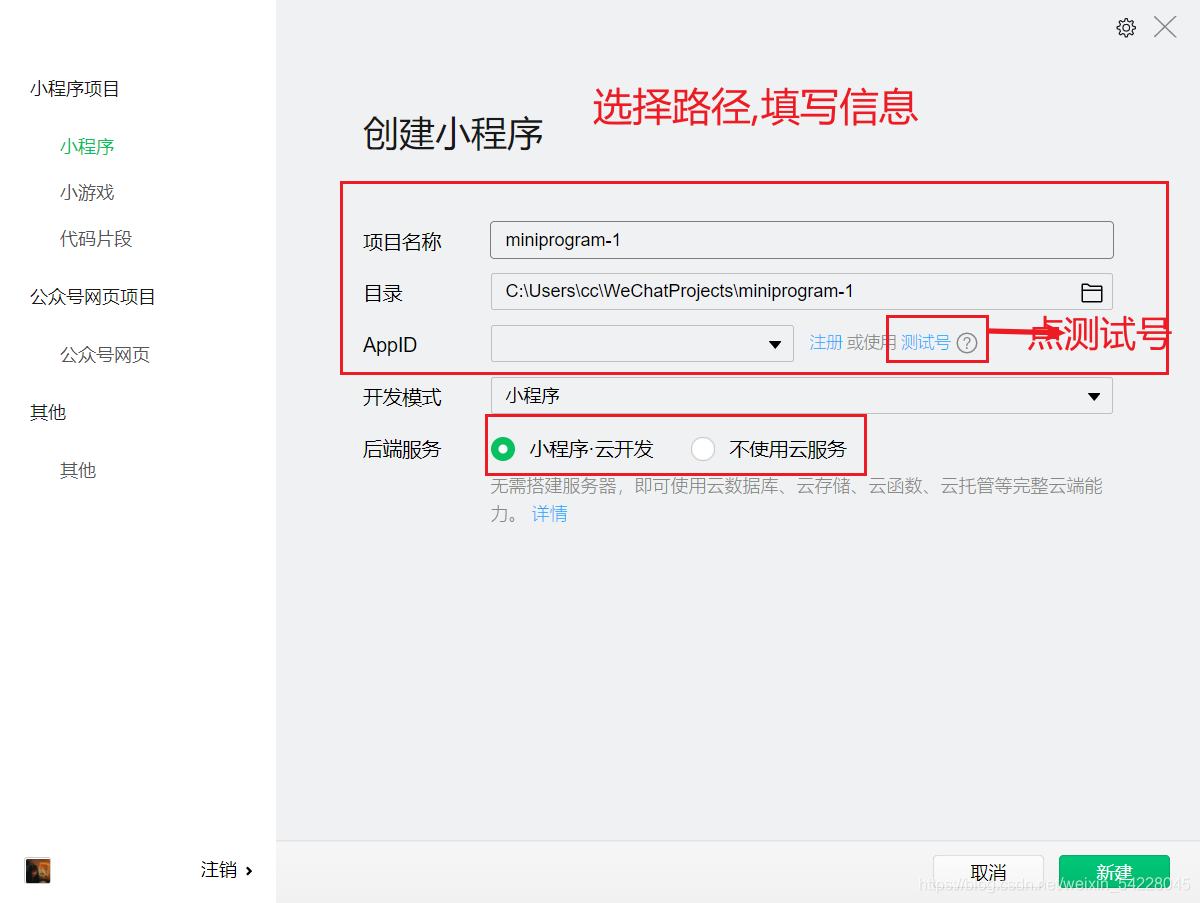Click the 注册 link
1200x903 pixels.
click(x=827, y=342)
